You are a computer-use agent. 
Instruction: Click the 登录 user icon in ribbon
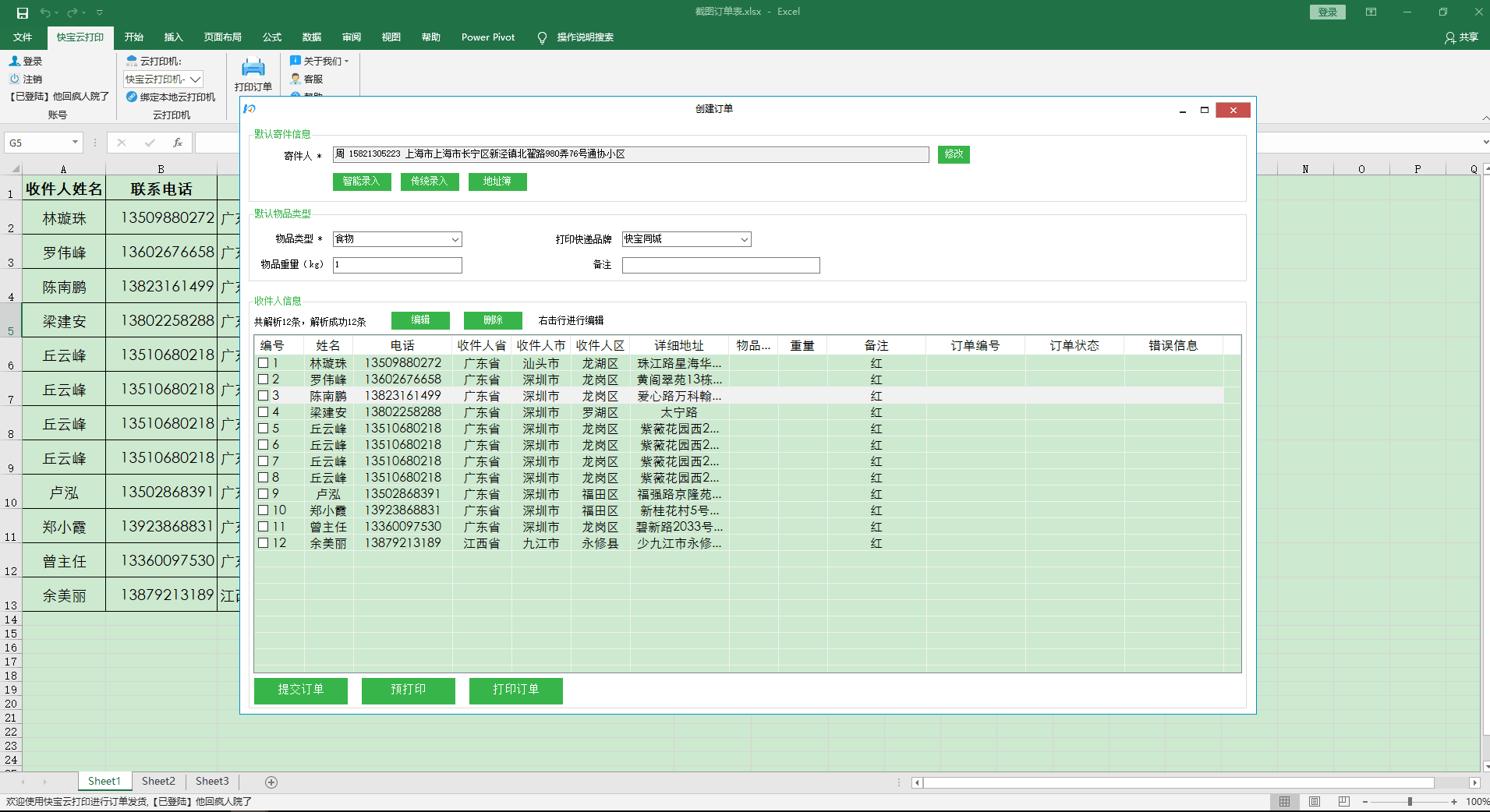point(14,61)
